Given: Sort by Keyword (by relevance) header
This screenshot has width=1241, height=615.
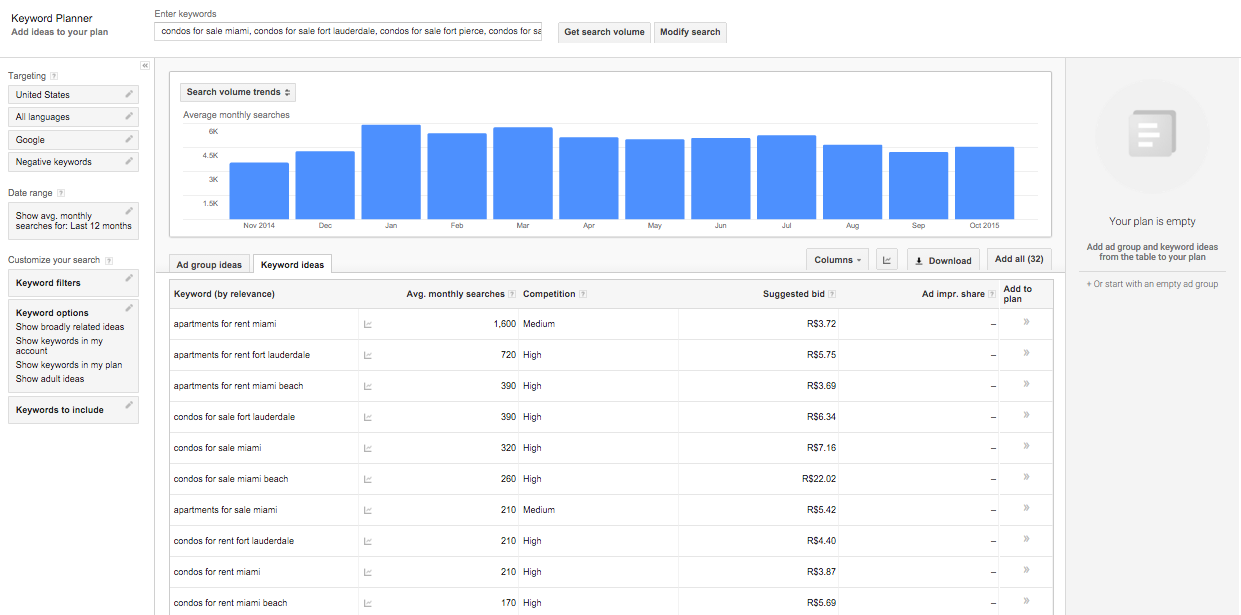Looking at the screenshot, I should coord(224,294).
